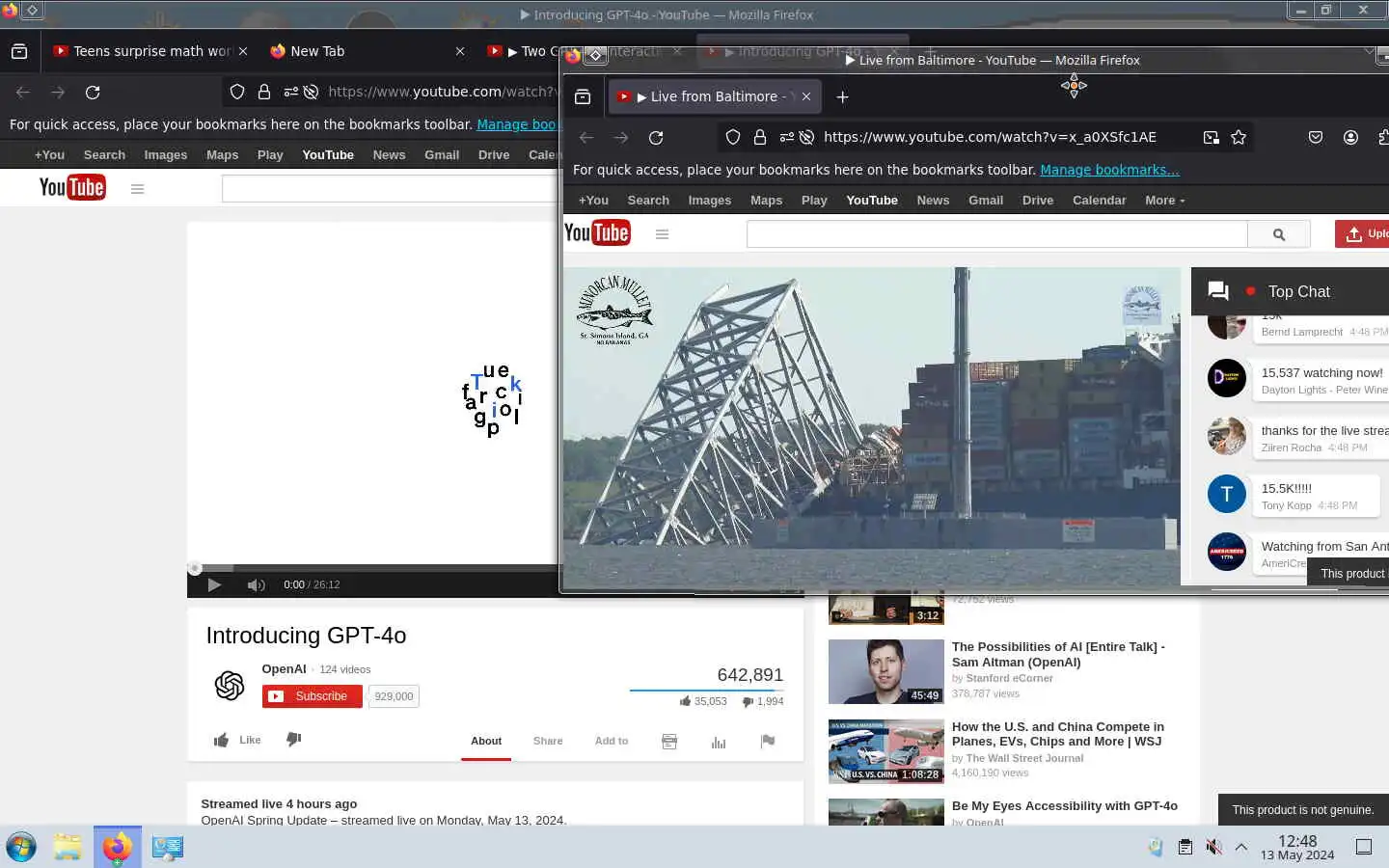Open the list all tabs button in the GPT-4o window

[19, 51]
